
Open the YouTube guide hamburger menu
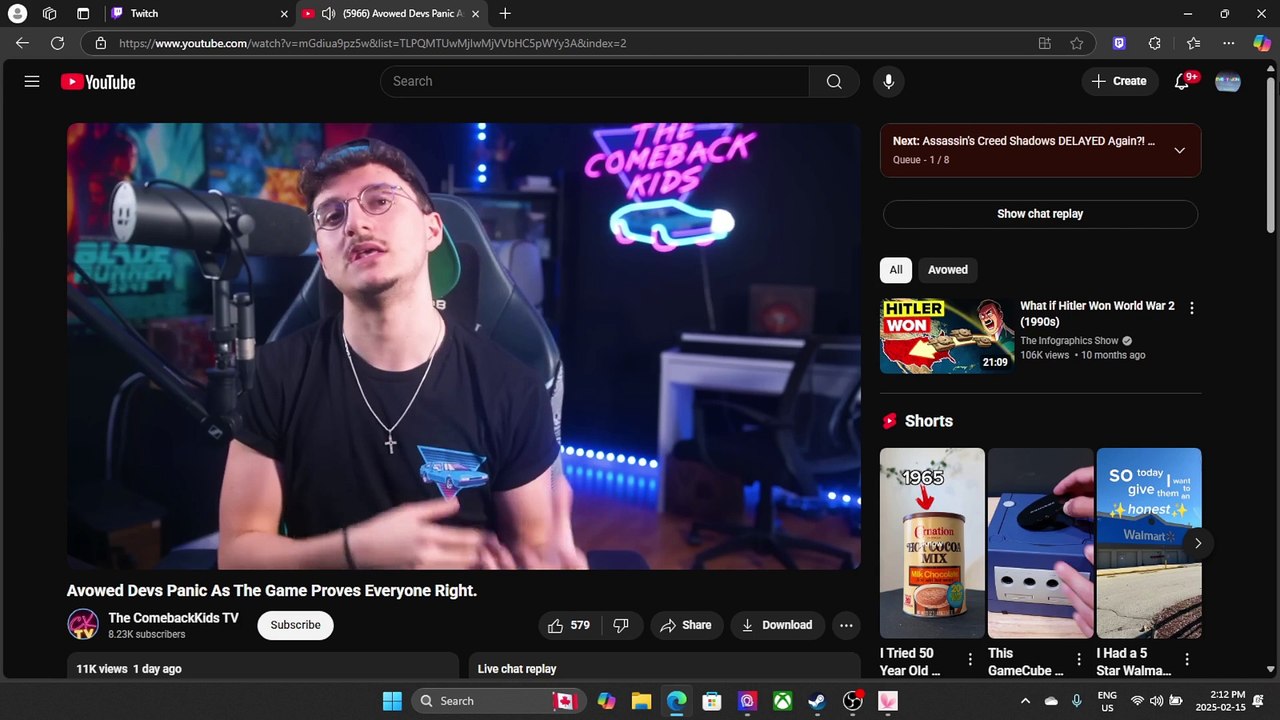click(32, 82)
